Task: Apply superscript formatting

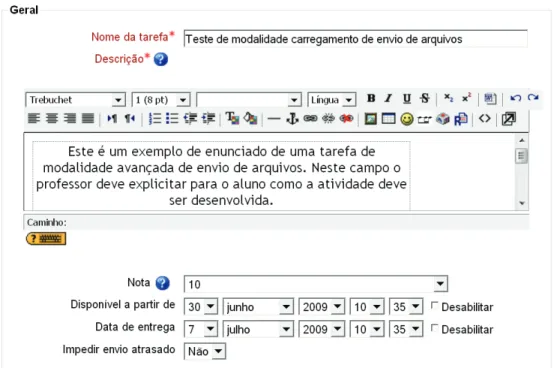Action: coord(466,98)
